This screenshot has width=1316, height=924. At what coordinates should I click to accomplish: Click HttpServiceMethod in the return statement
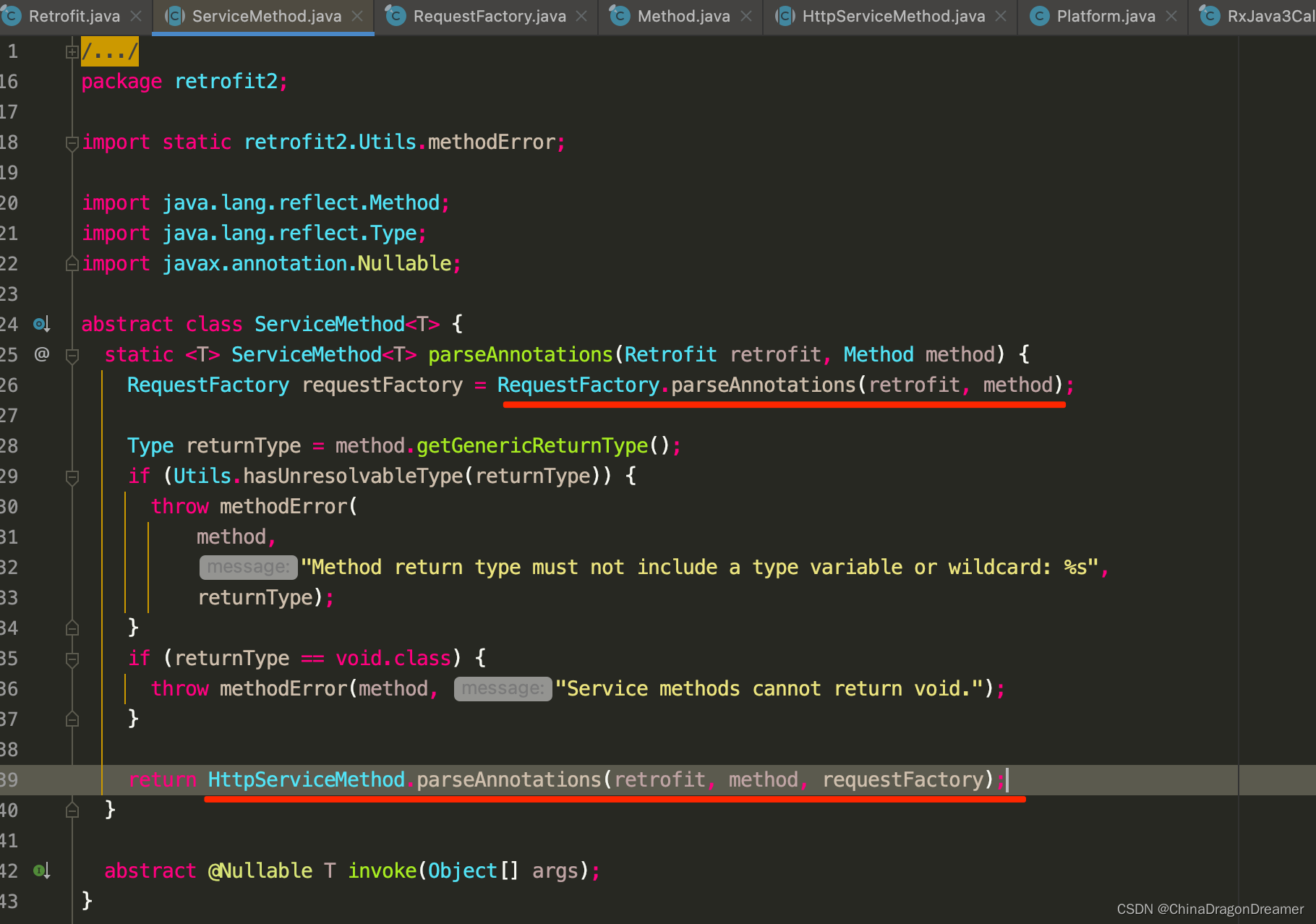[x=307, y=779]
